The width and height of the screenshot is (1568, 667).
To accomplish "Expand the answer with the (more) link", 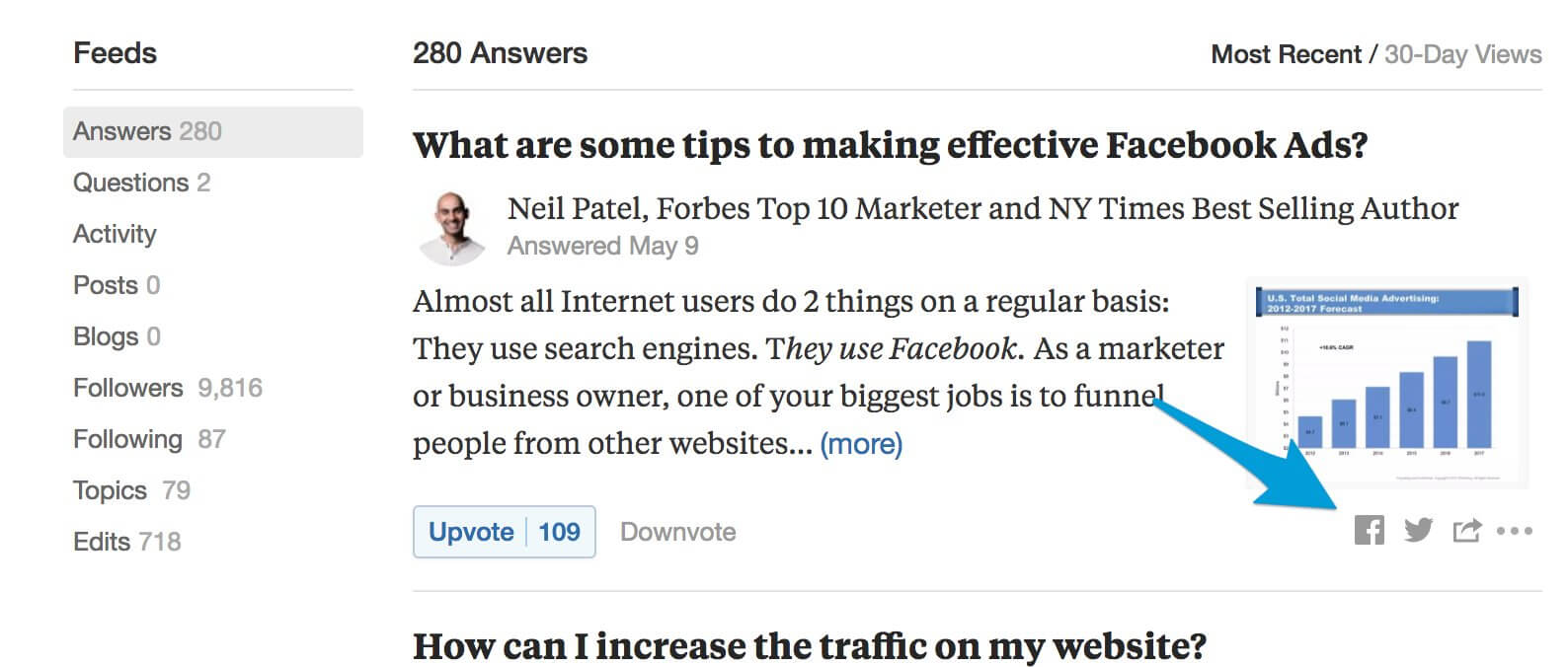I will click(x=860, y=444).
